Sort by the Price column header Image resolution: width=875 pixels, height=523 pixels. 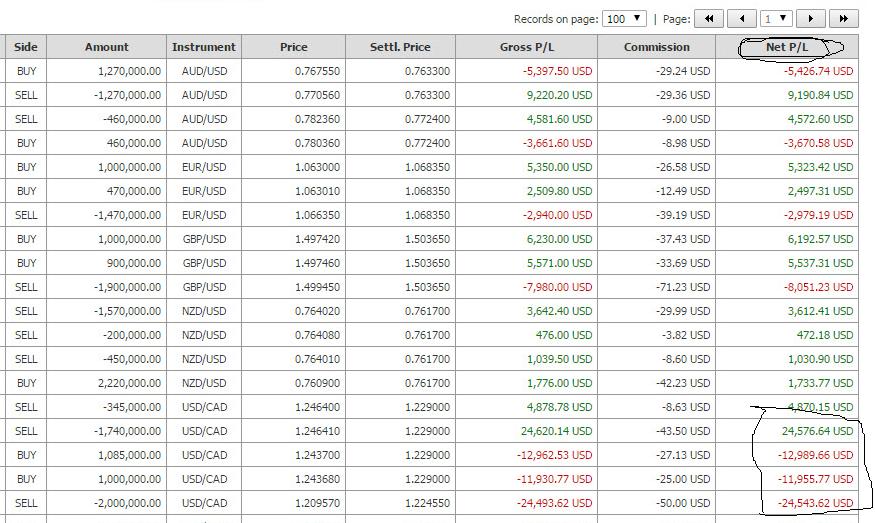point(294,47)
